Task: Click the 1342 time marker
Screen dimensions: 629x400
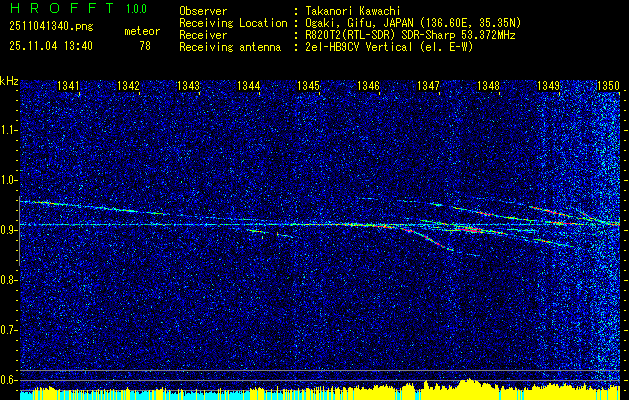Action: click(x=128, y=86)
